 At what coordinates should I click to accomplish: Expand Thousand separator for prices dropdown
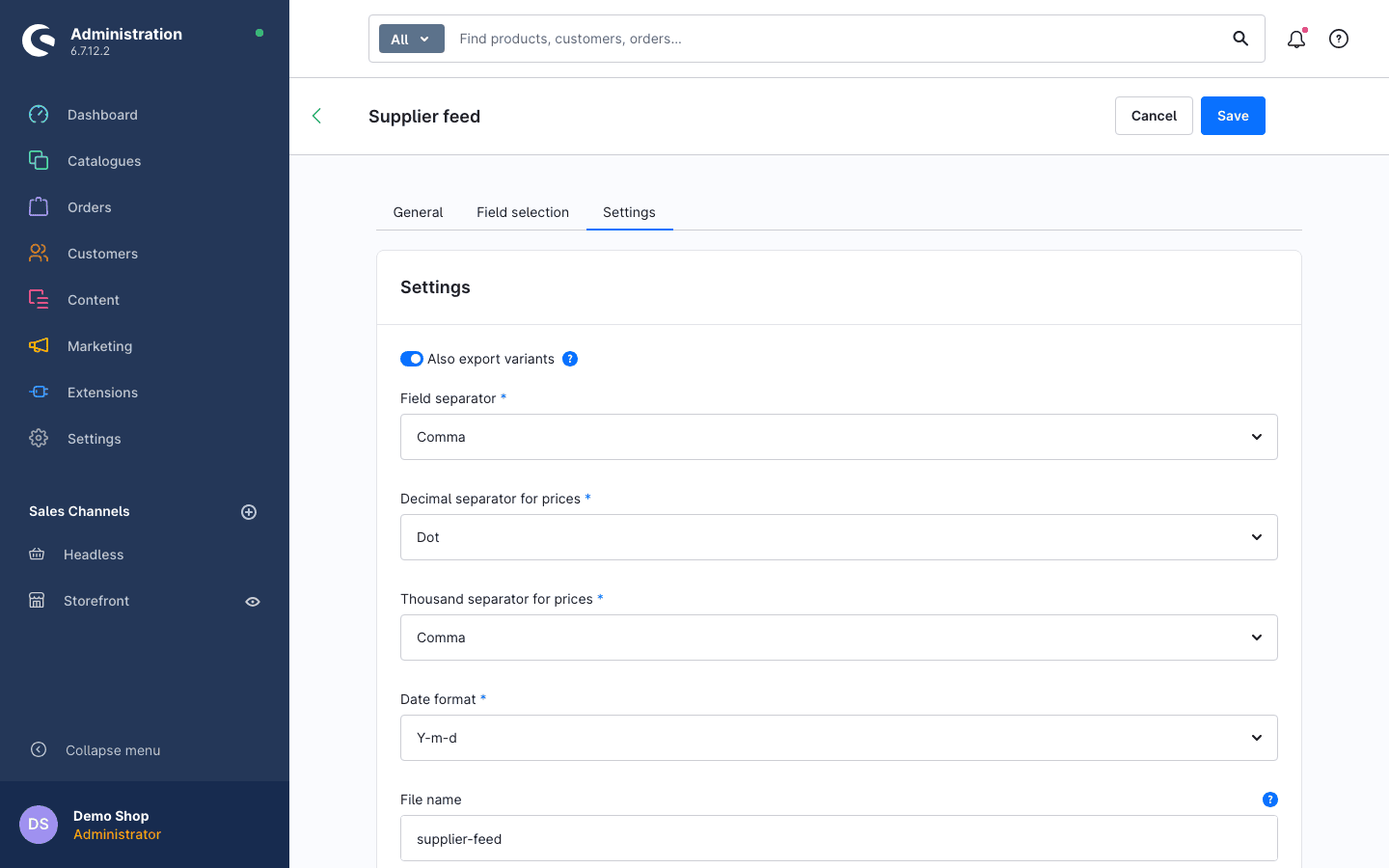pos(839,637)
